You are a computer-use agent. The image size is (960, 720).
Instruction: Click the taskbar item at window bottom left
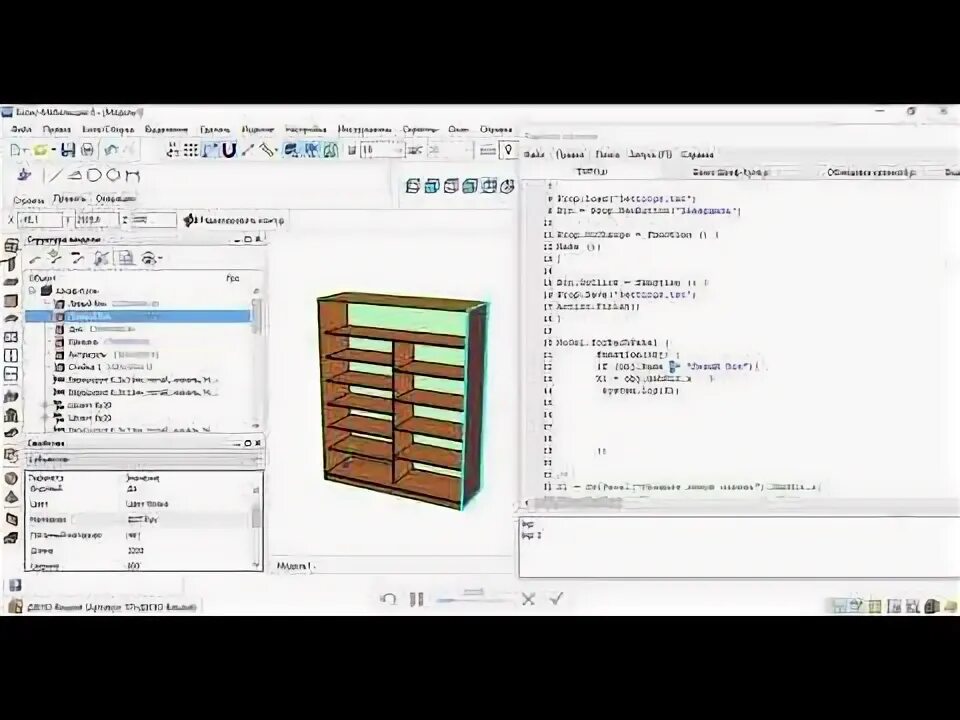tap(103, 606)
